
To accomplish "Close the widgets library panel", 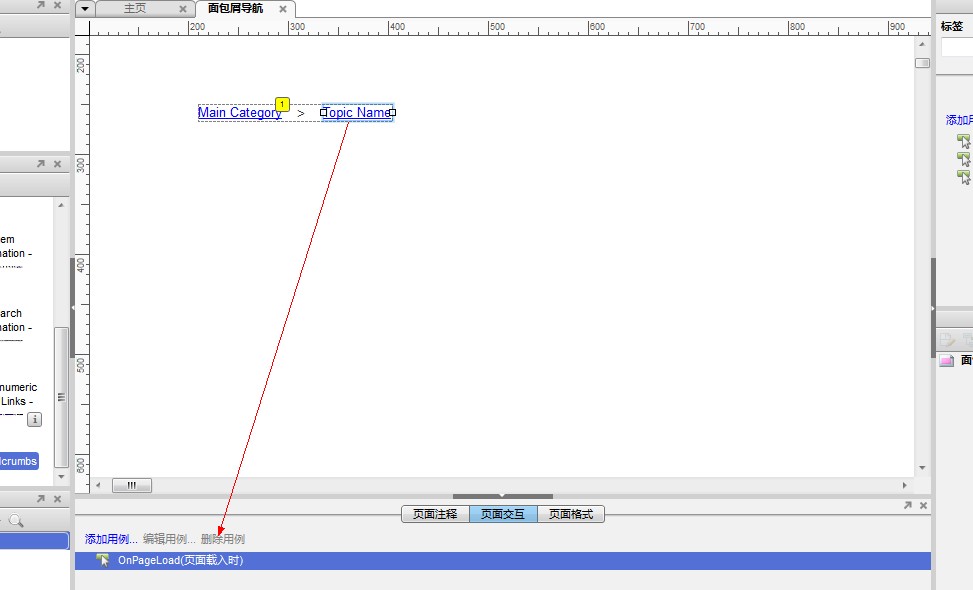I will [58, 164].
